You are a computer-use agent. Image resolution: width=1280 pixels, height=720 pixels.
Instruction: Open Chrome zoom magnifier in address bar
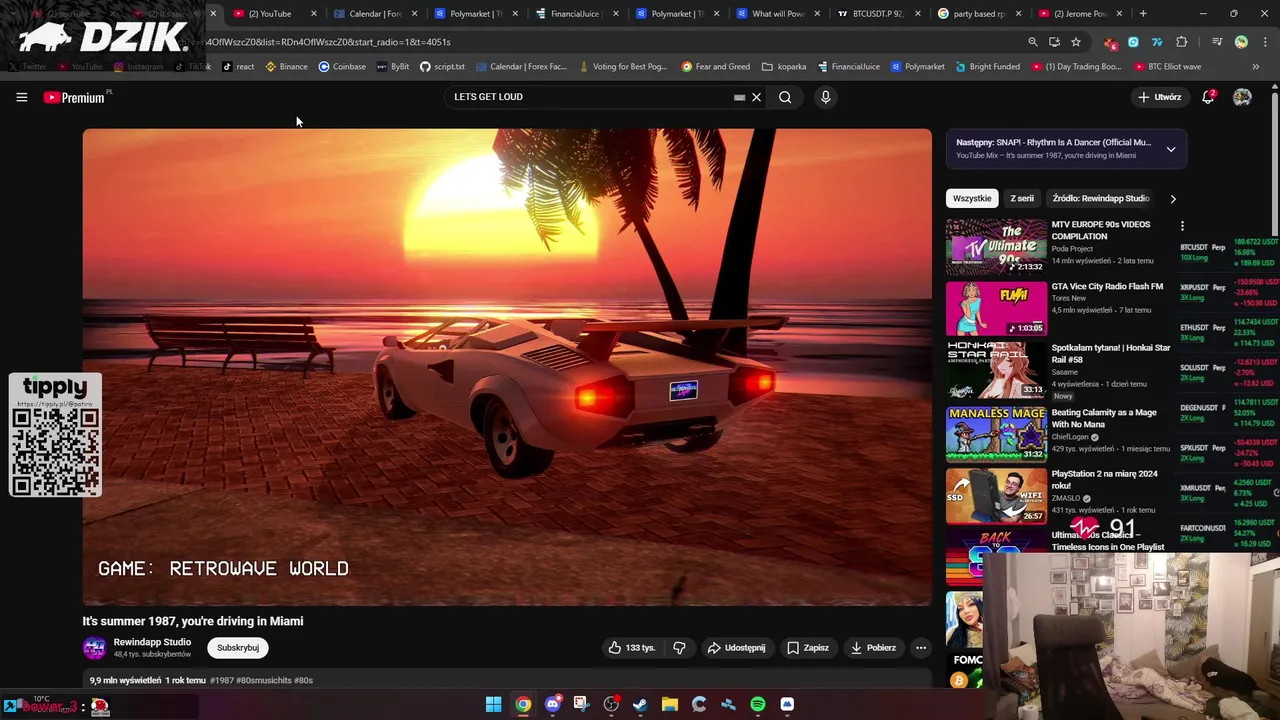(x=1033, y=42)
